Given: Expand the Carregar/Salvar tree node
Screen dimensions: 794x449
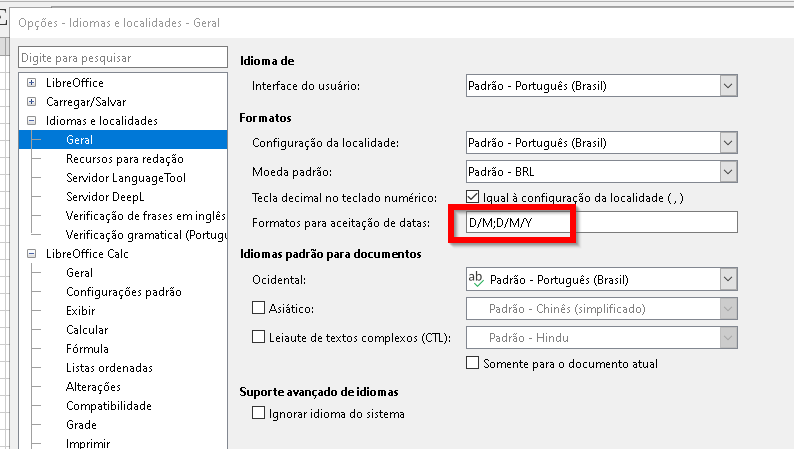Looking at the screenshot, I should (33, 102).
